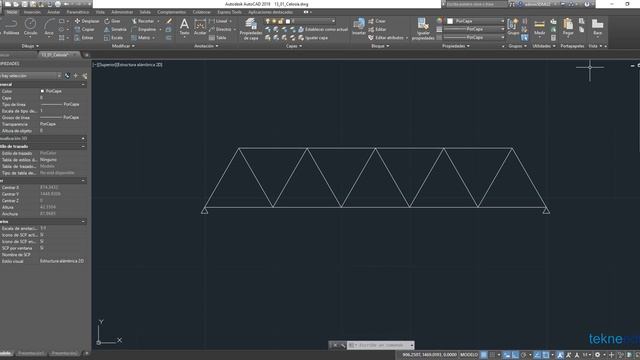640x360 pixels.
Task: Activate the Desplazar (move) tool
Action: pyautogui.click(x=87, y=21)
